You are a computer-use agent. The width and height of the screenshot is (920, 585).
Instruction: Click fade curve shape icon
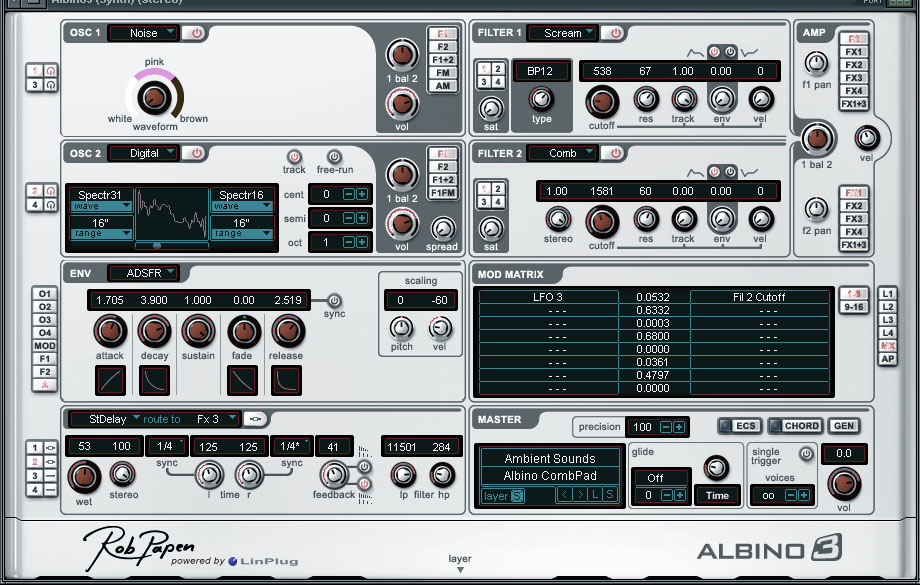coord(242,380)
